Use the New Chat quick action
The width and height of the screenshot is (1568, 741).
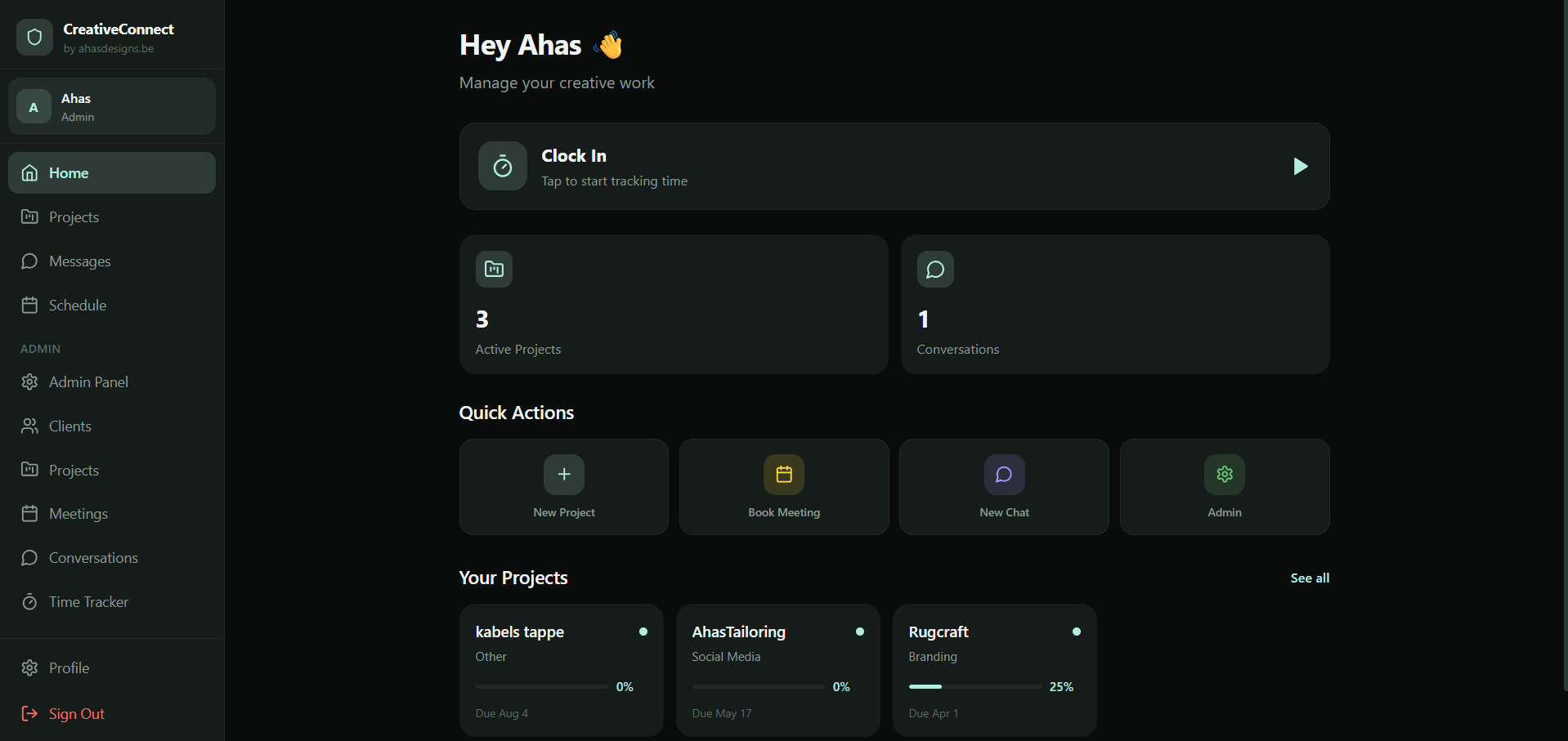click(1003, 486)
